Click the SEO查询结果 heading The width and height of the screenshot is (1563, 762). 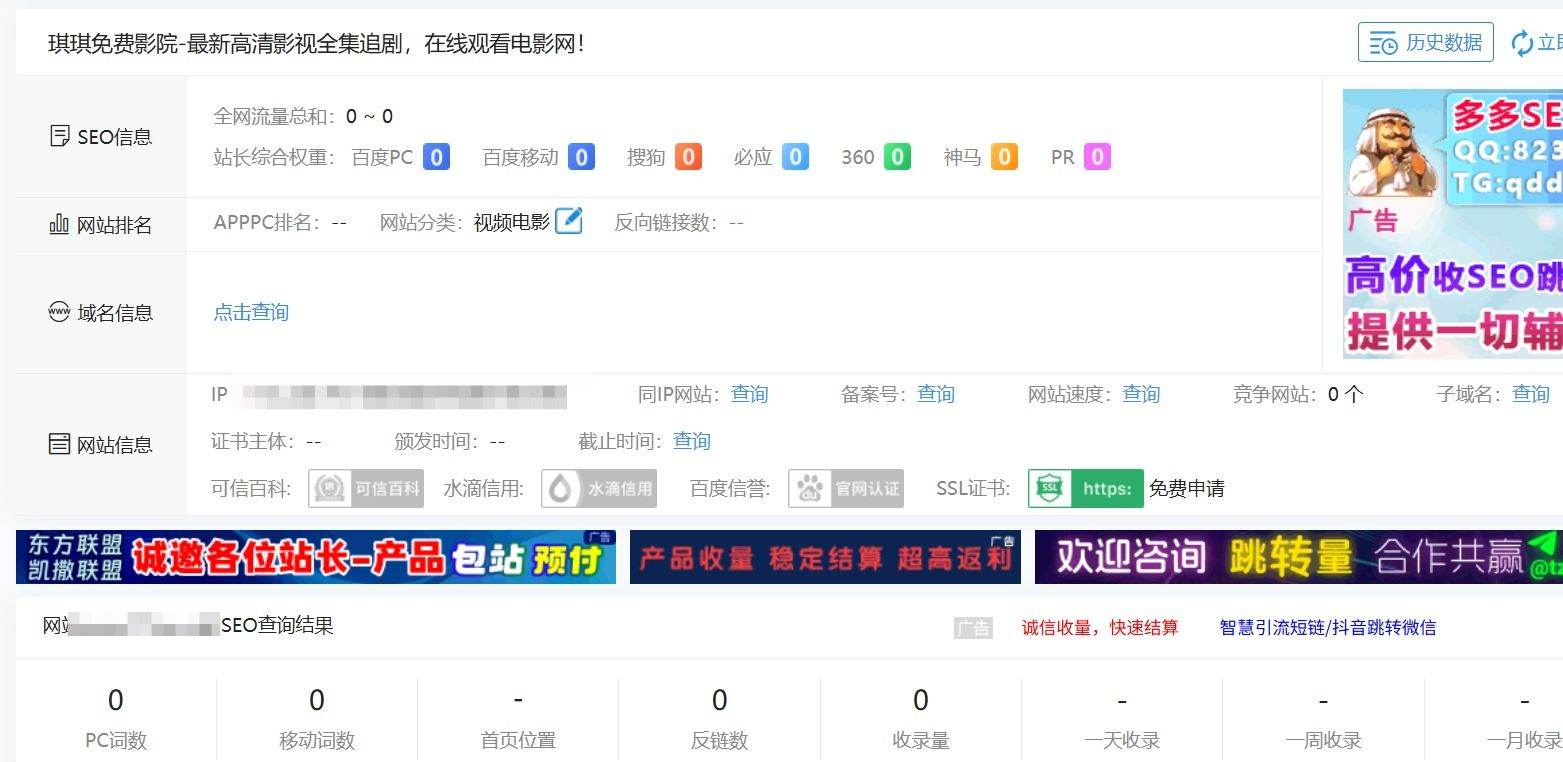277,626
